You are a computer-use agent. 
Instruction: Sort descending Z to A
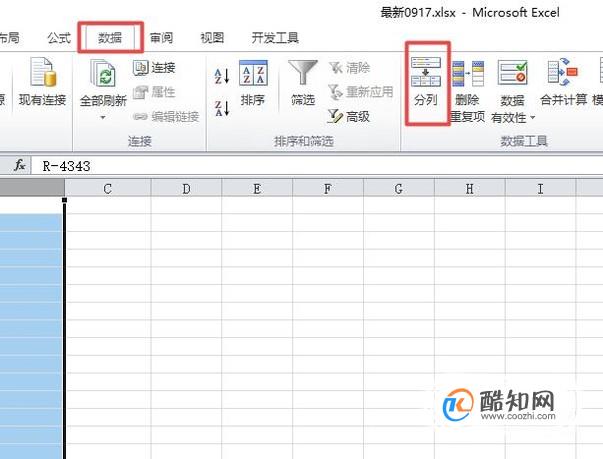tap(222, 108)
